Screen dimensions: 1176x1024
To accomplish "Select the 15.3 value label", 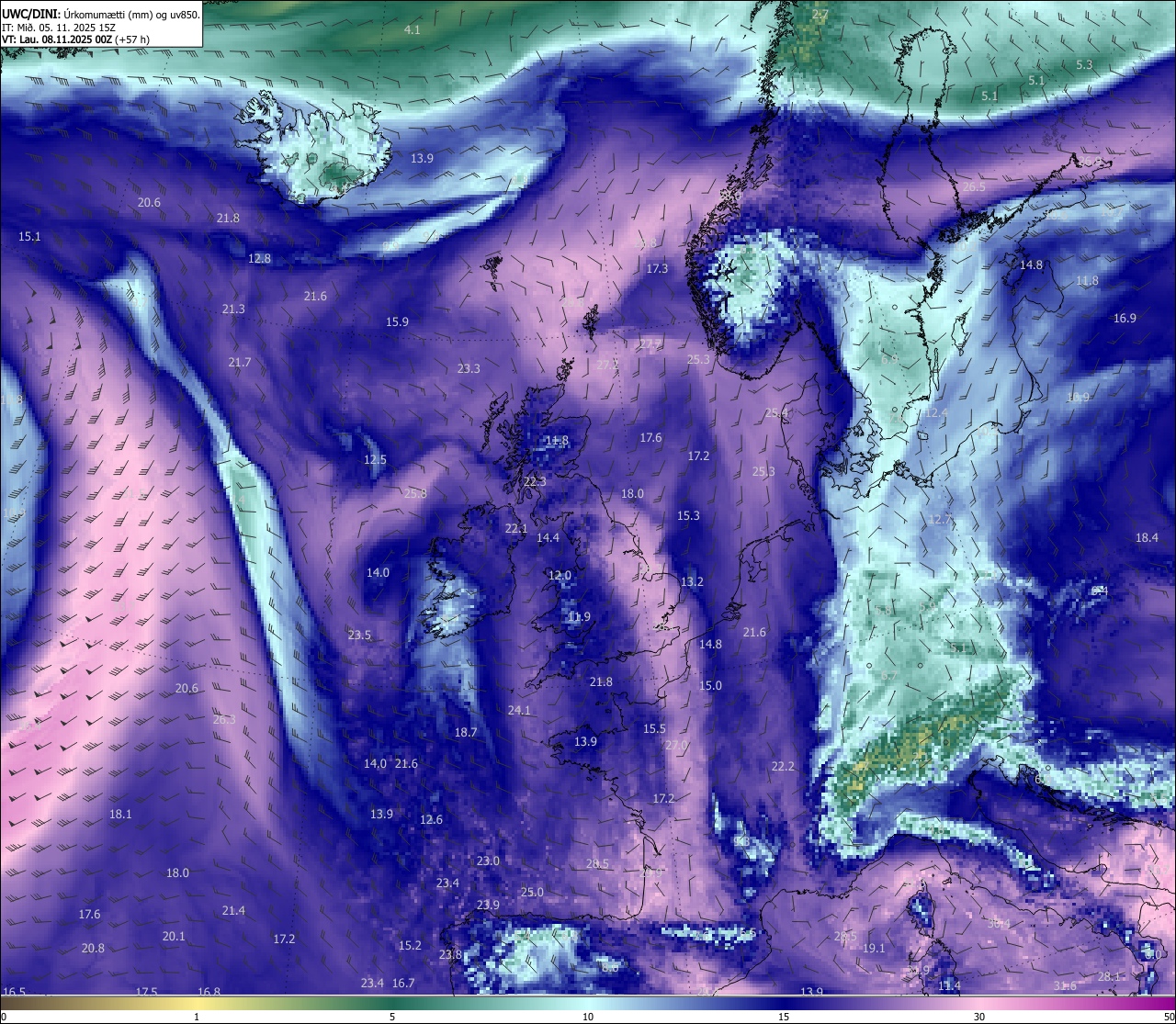I will (x=688, y=516).
